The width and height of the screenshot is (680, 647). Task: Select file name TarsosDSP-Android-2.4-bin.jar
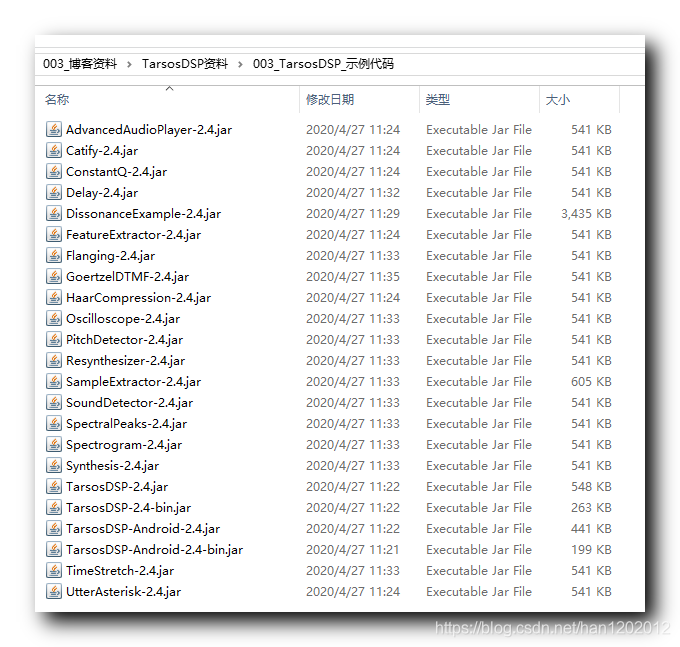[154, 550]
